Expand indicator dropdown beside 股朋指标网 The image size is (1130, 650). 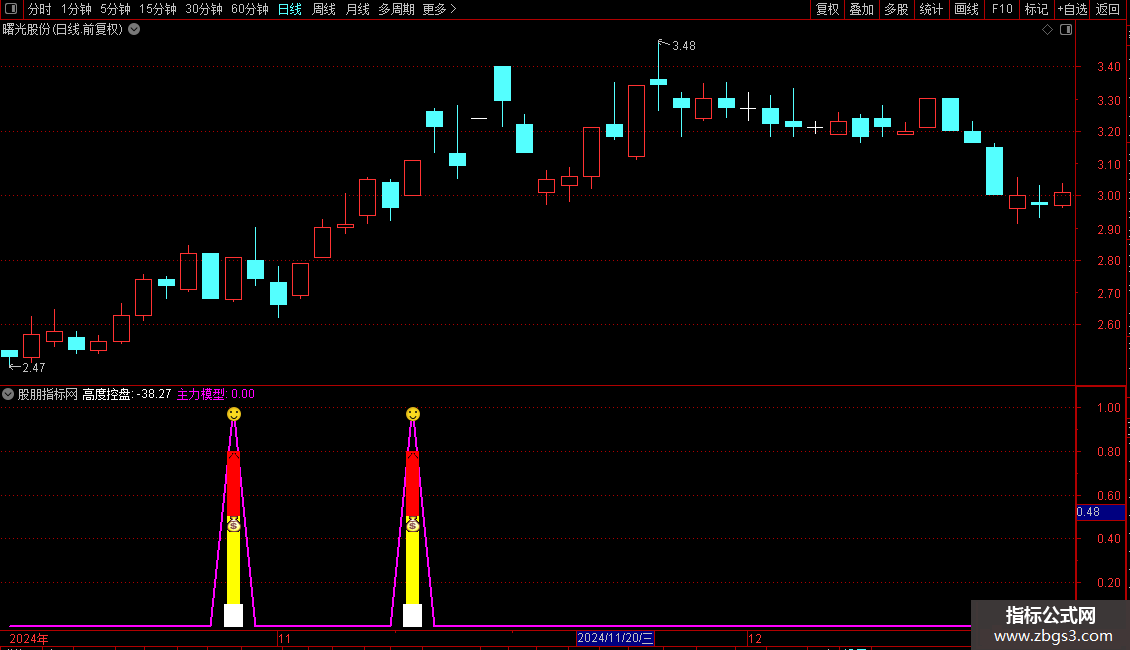pyautogui.click(x=8, y=394)
